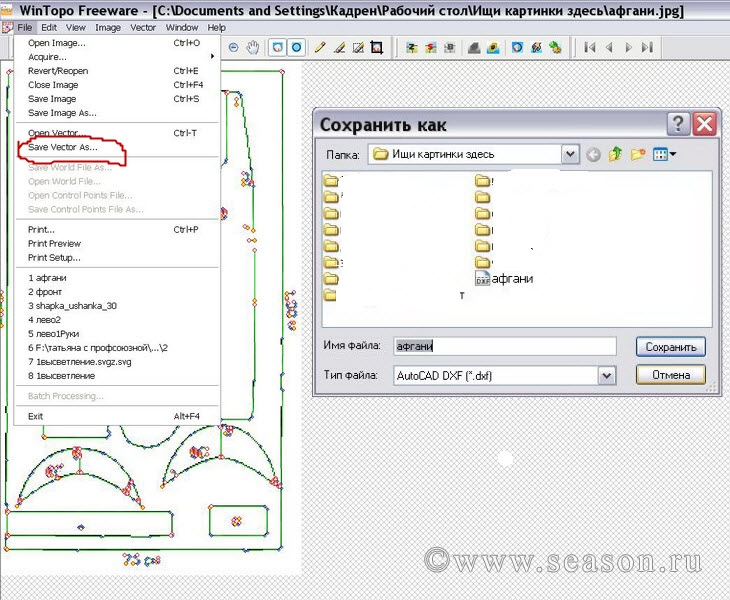
Task: Expand the Папка folder dropdown
Action: (x=570, y=154)
